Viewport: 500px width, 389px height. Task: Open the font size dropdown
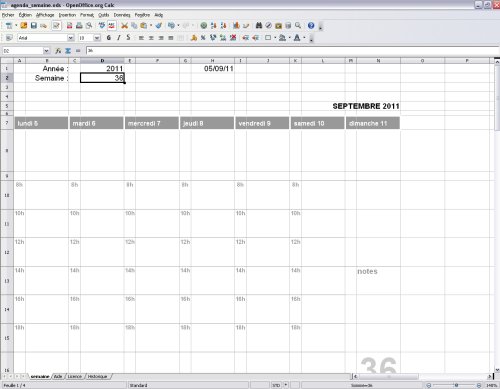click(x=97, y=38)
